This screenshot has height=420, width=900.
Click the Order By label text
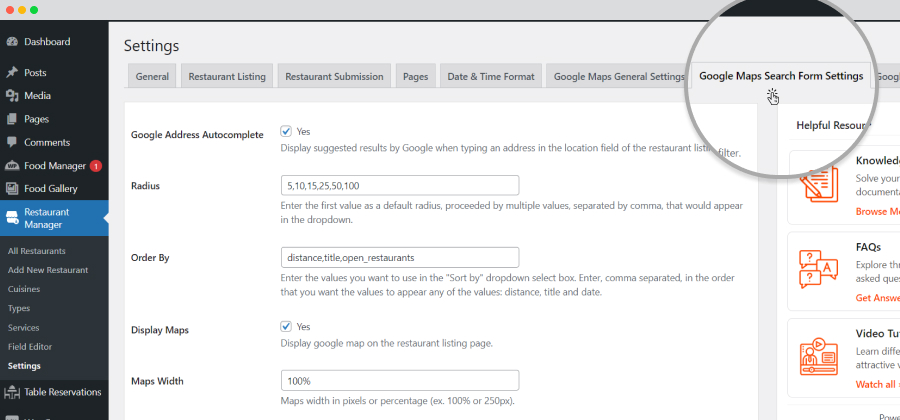click(x=150, y=258)
